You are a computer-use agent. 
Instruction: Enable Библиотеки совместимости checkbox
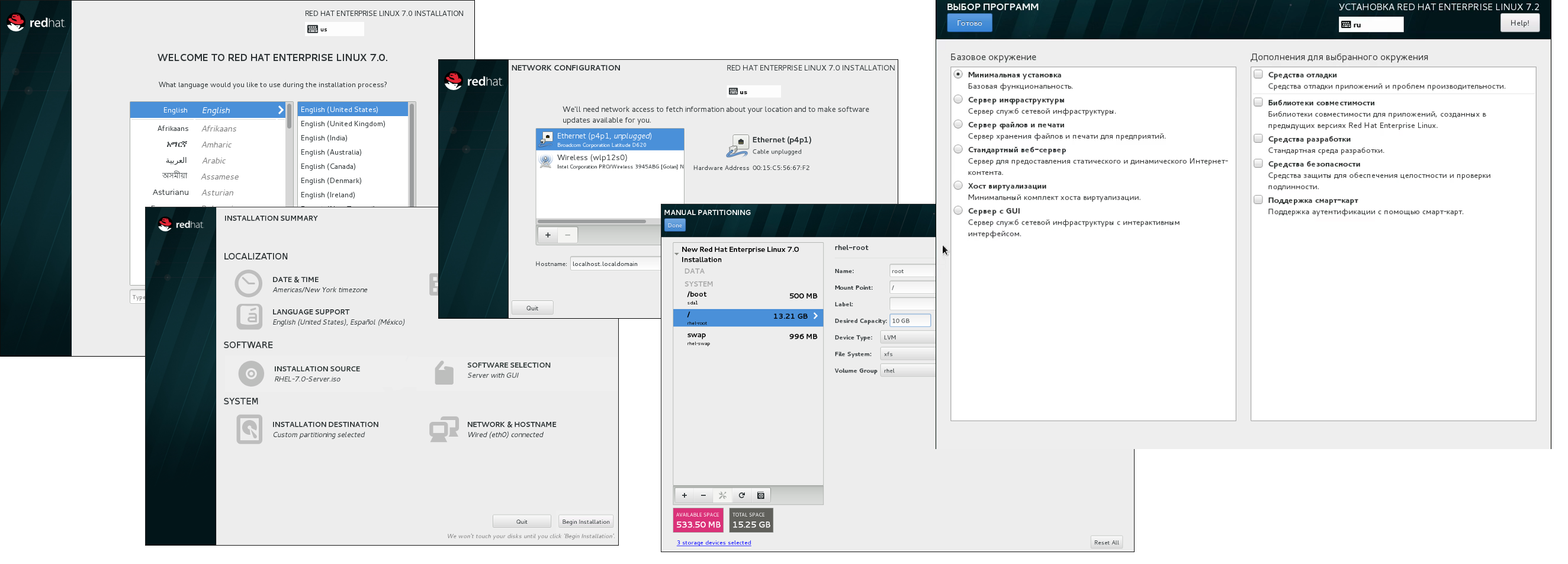[x=1258, y=102]
